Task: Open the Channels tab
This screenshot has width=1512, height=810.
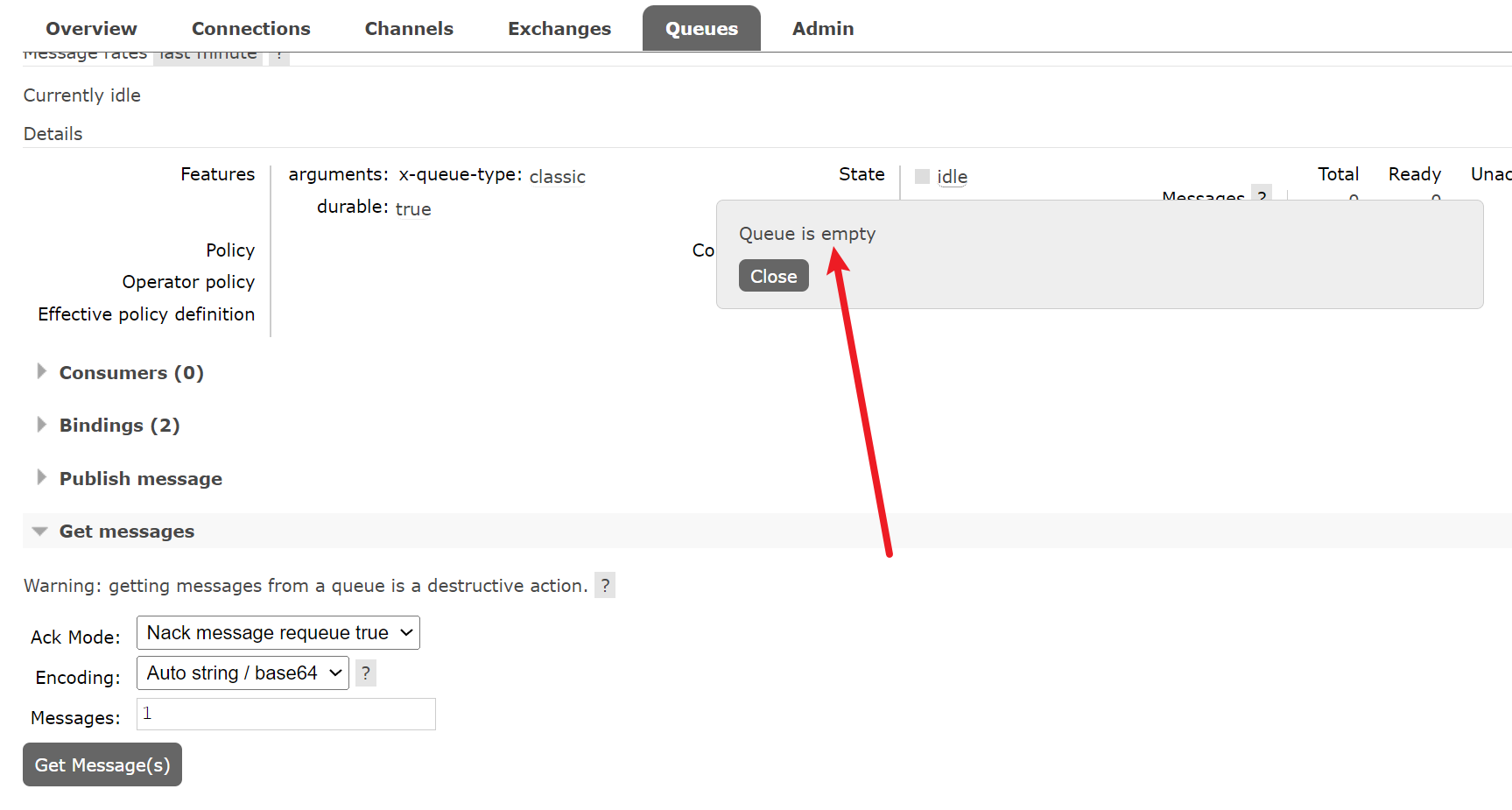Action: [x=409, y=29]
